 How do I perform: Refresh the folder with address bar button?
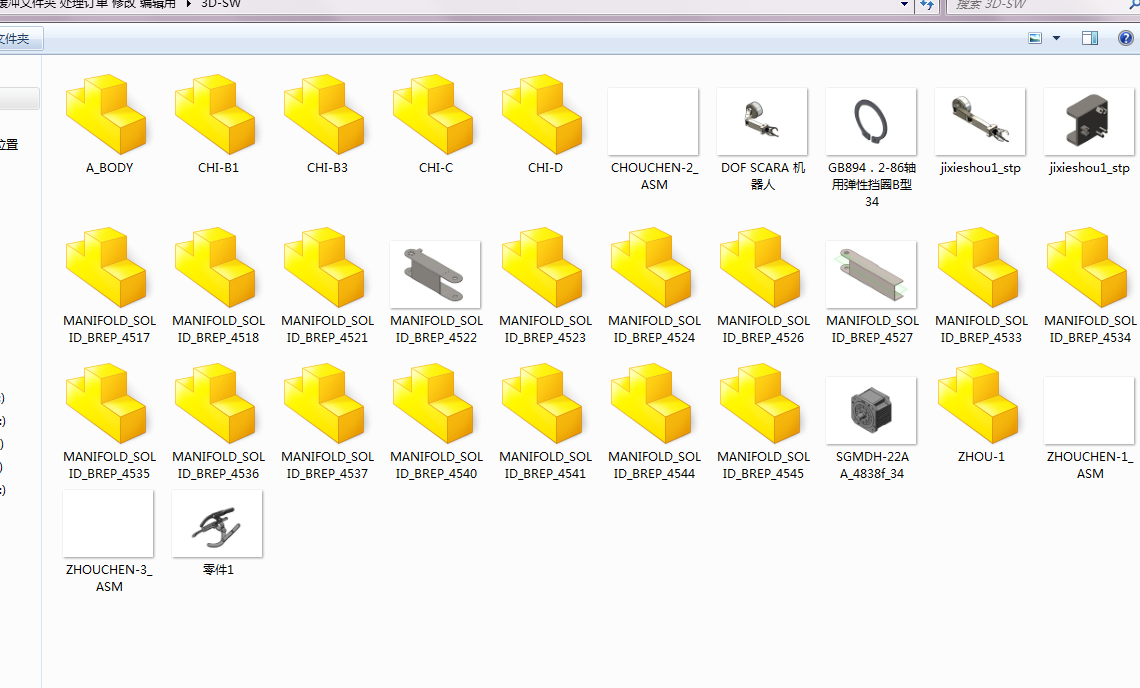[927, 5]
